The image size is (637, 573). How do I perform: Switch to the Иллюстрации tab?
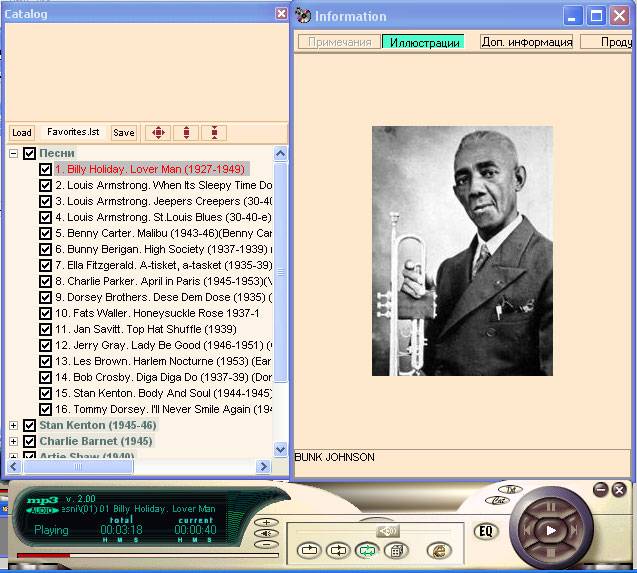(424, 42)
